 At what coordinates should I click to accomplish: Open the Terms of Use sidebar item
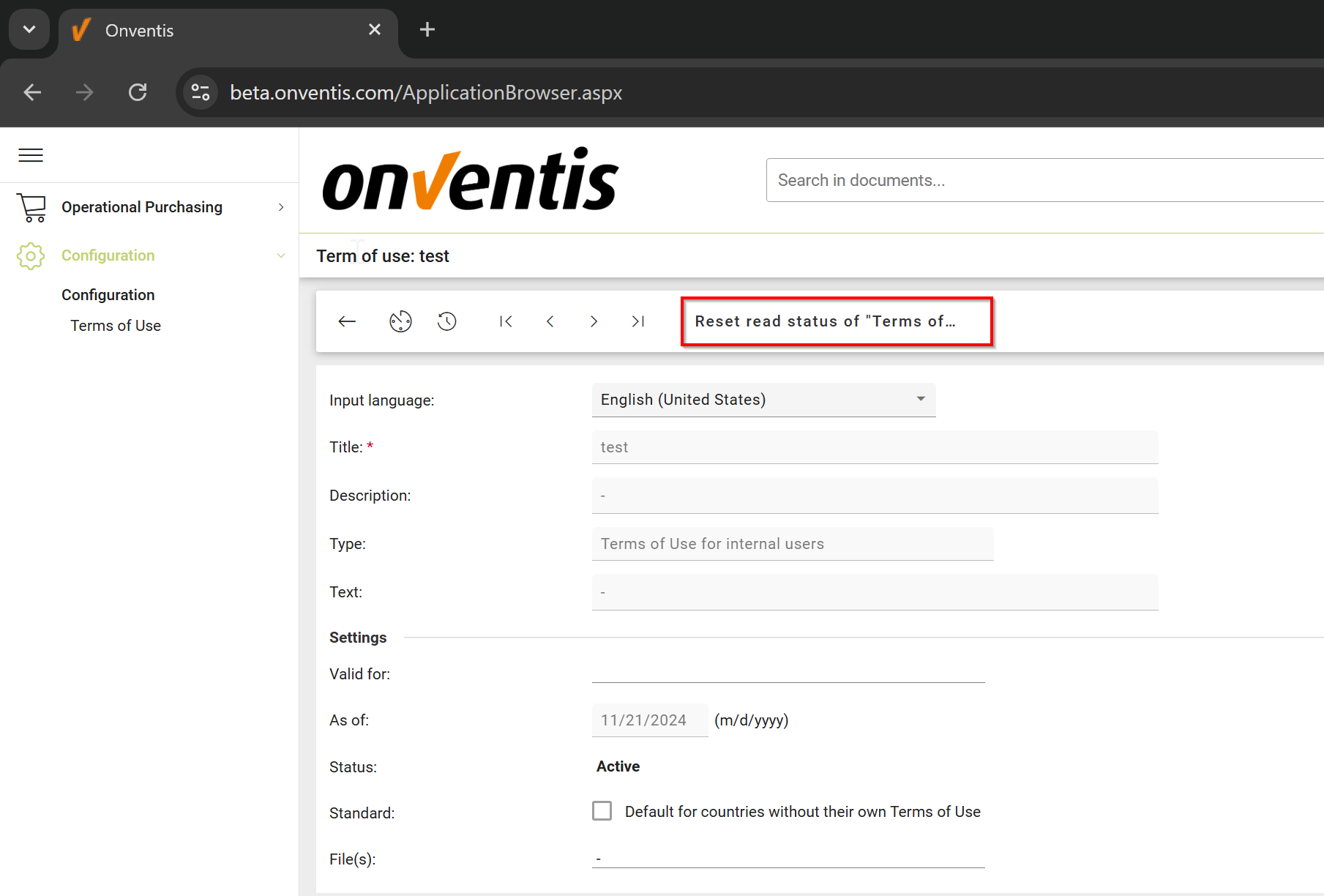116,326
